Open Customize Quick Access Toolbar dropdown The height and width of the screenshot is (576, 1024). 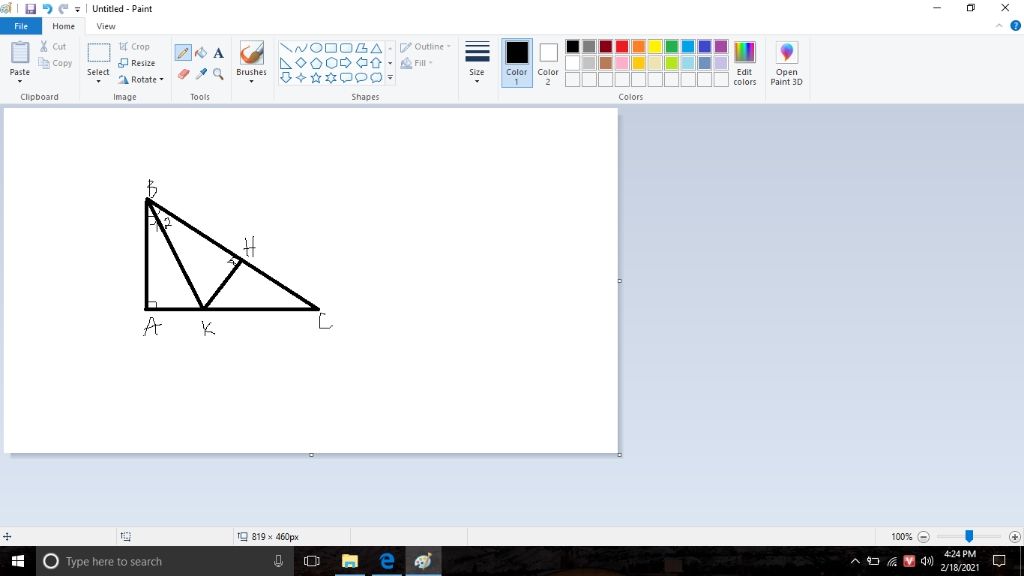coord(77,9)
